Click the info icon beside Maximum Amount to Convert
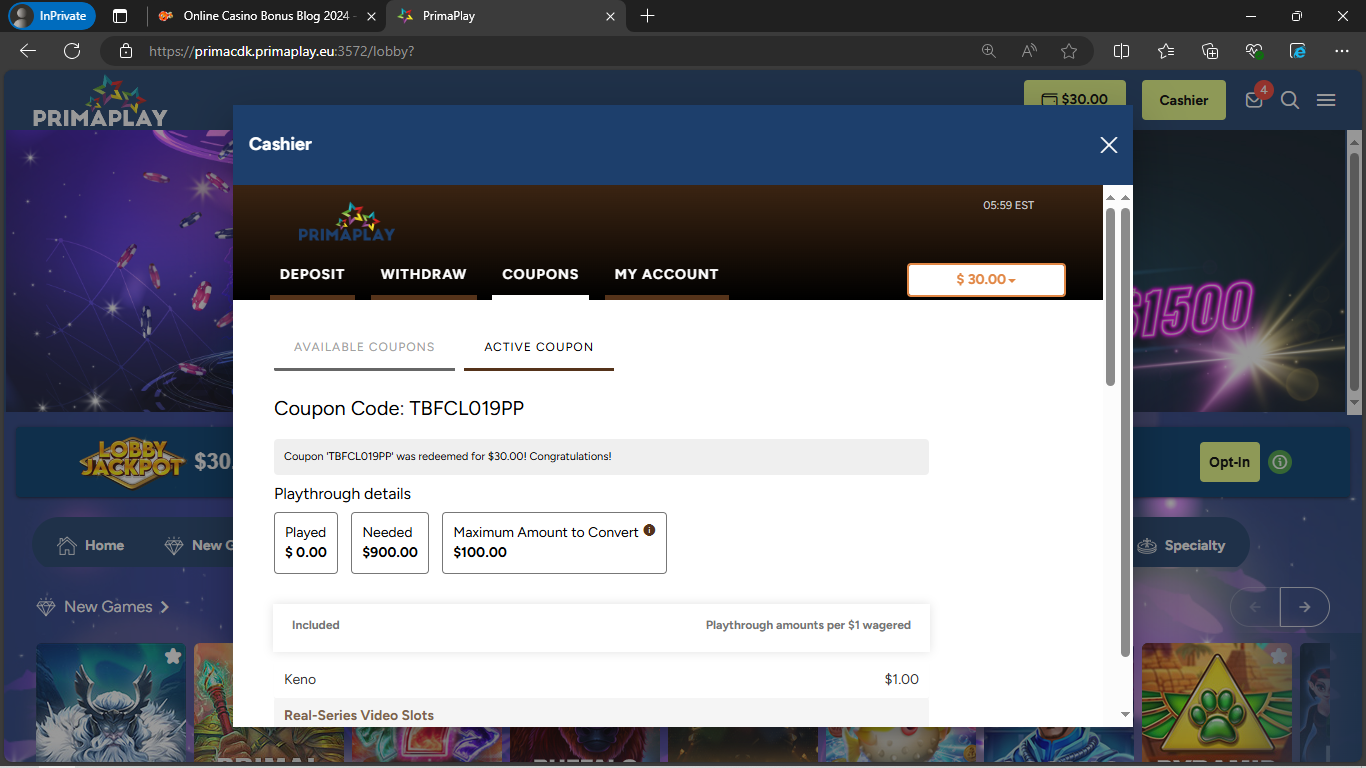1366x768 pixels. click(649, 530)
